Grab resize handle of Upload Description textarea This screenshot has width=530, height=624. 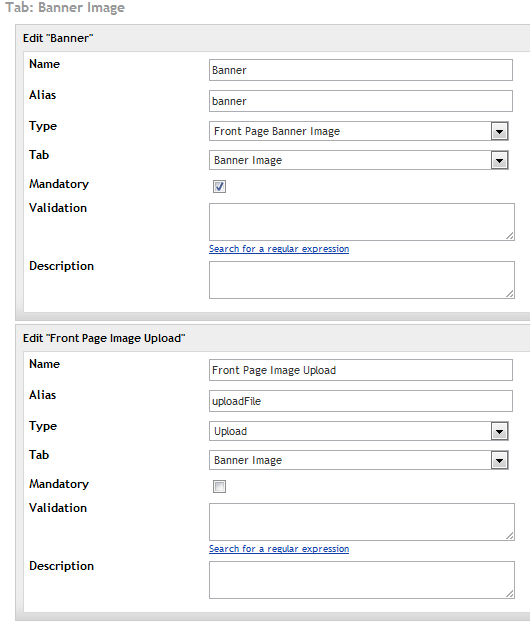click(510, 594)
